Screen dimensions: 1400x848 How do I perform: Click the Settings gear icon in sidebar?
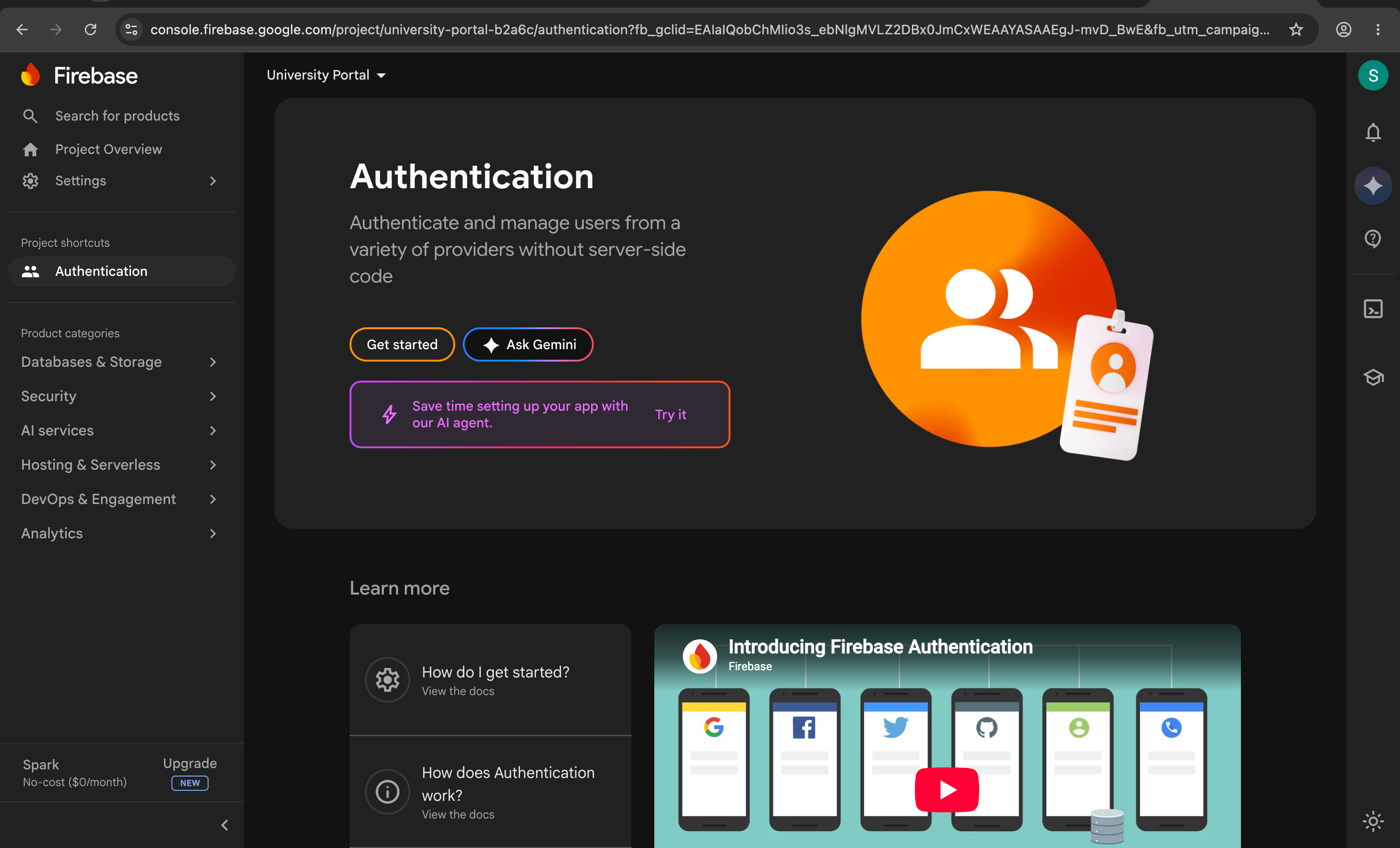tap(30, 181)
